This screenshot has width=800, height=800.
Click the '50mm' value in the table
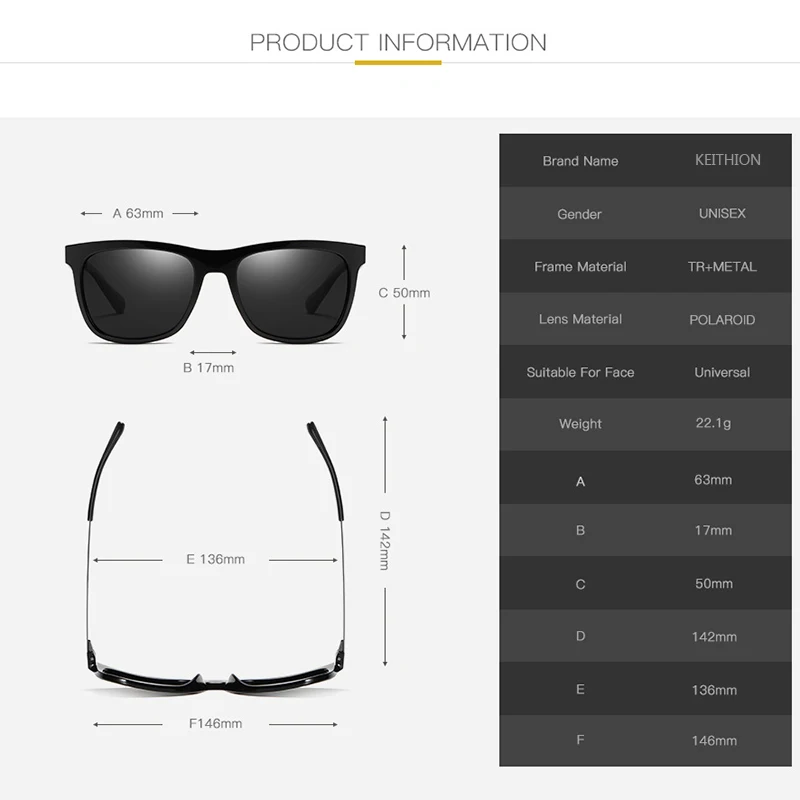[714, 584]
